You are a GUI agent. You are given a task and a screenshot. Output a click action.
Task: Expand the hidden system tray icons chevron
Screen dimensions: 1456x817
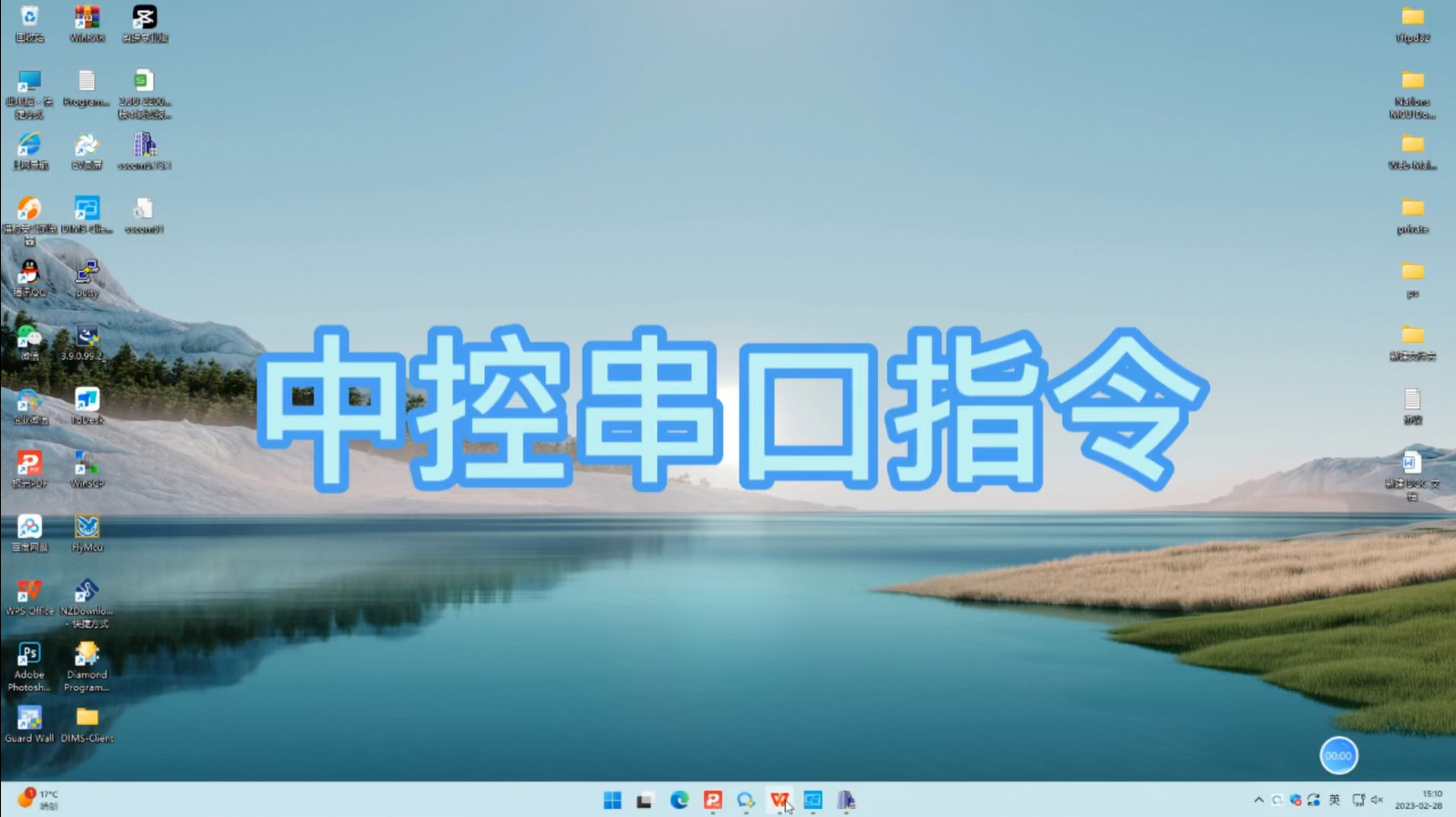tap(1258, 800)
